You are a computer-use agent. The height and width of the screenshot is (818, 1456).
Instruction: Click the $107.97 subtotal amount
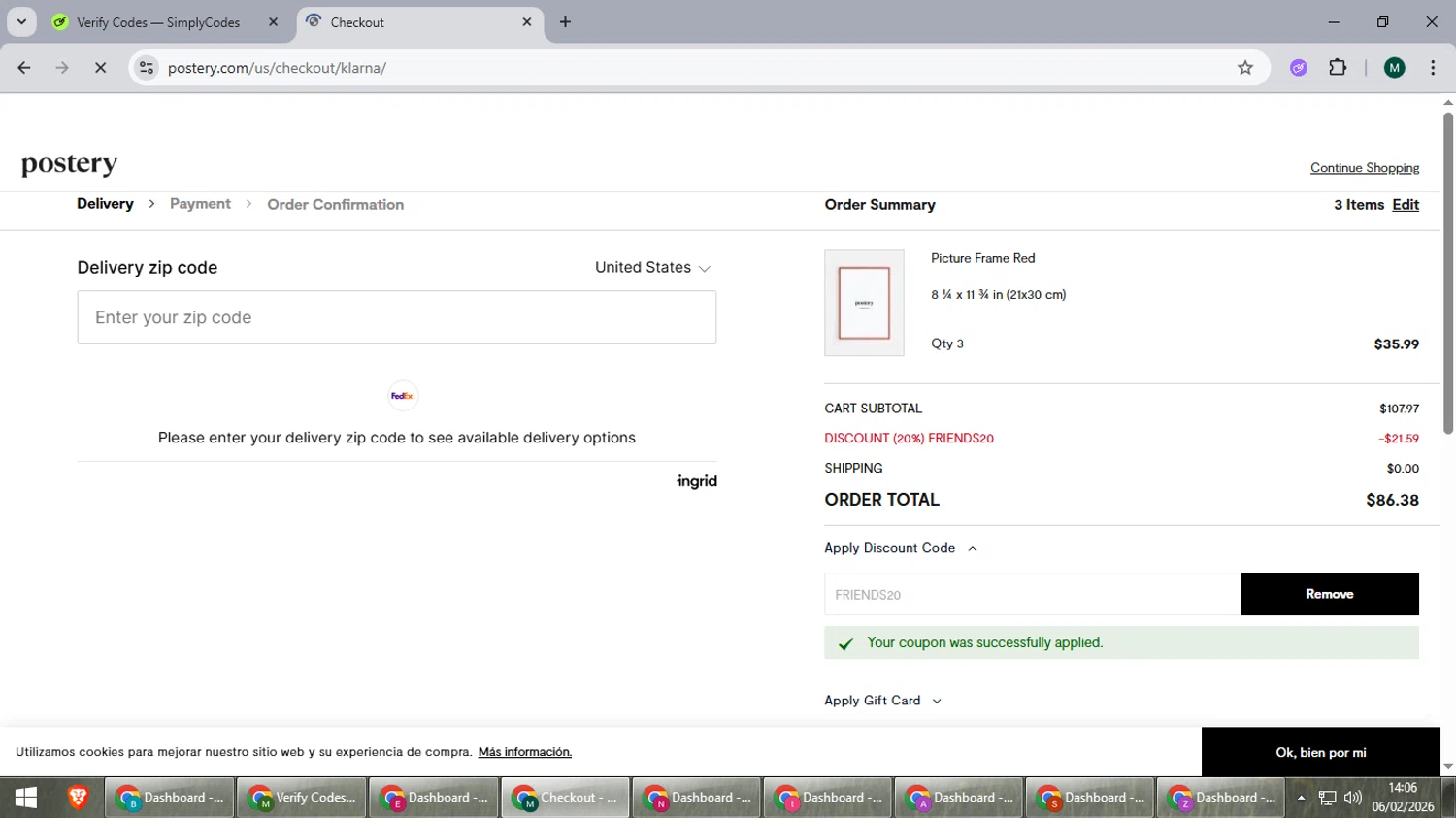point(1400,409)
